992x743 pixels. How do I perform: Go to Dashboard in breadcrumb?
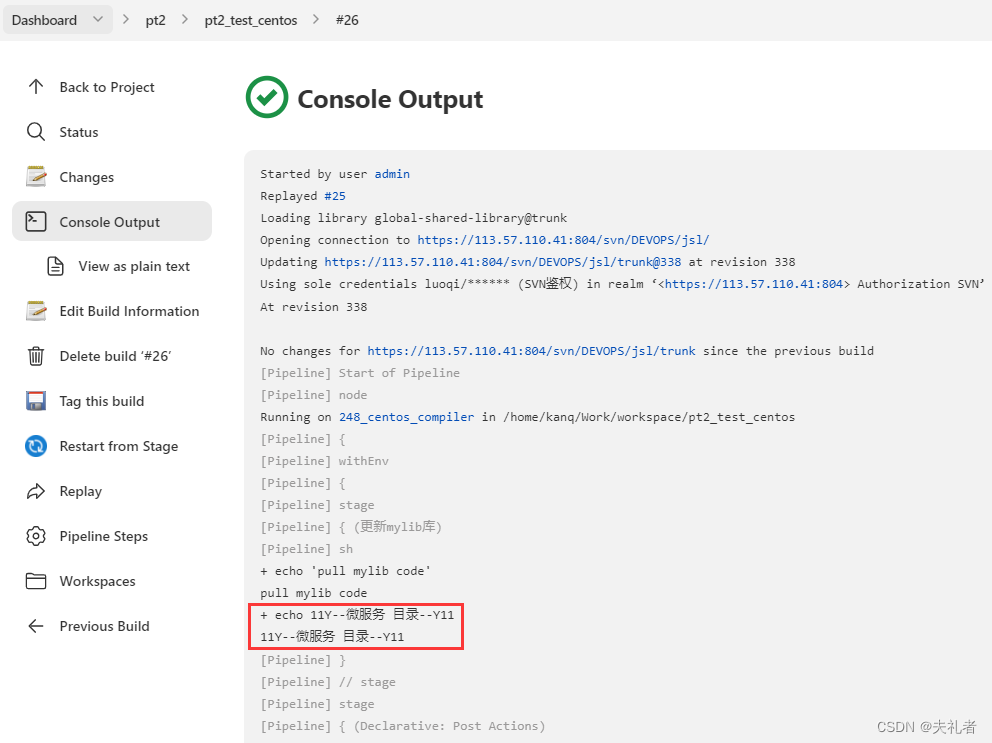44,20
